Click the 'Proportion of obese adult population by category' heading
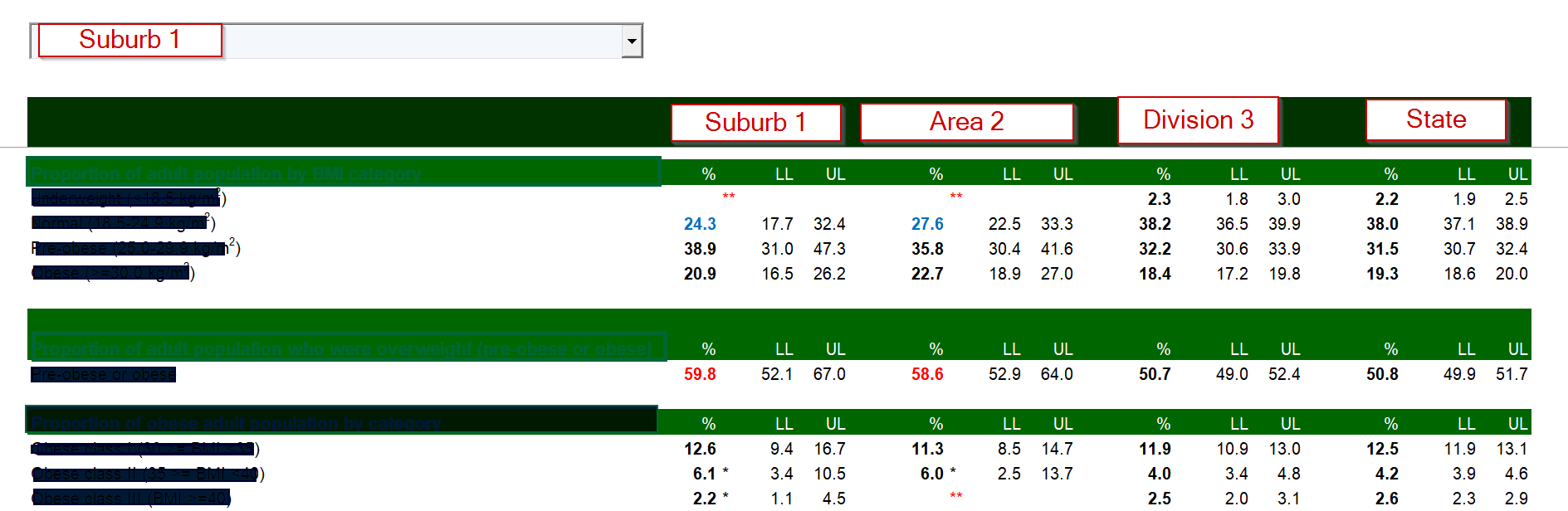 coord(236,424)
